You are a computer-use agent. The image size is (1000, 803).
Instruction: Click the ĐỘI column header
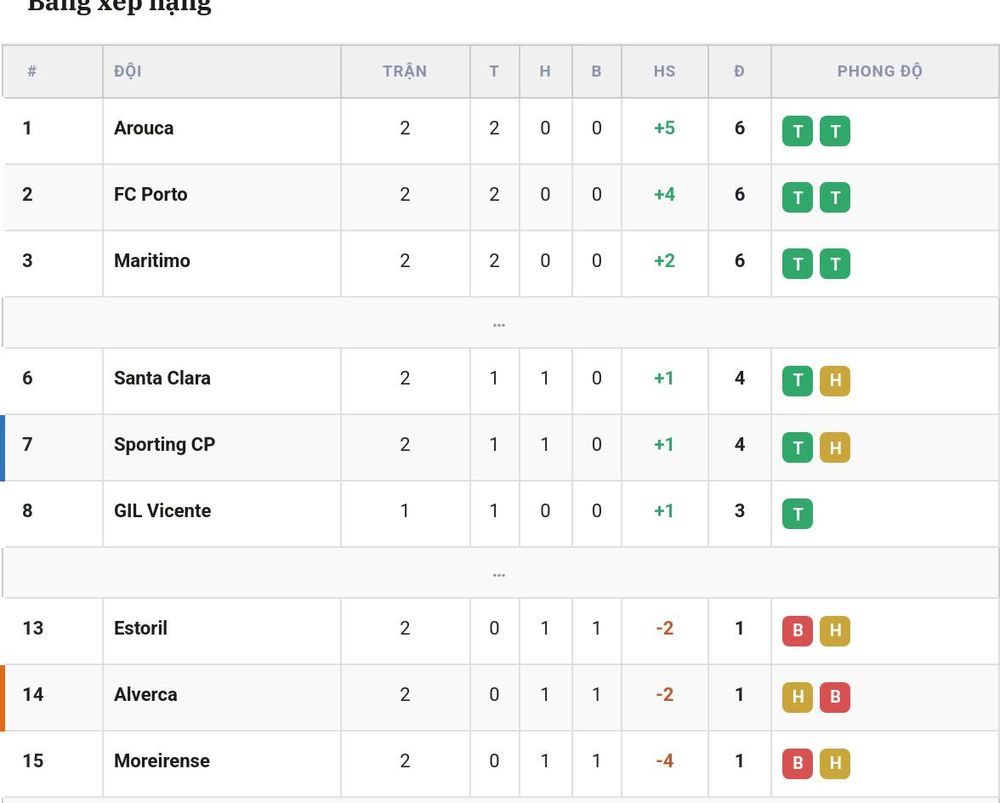(128, 71)
